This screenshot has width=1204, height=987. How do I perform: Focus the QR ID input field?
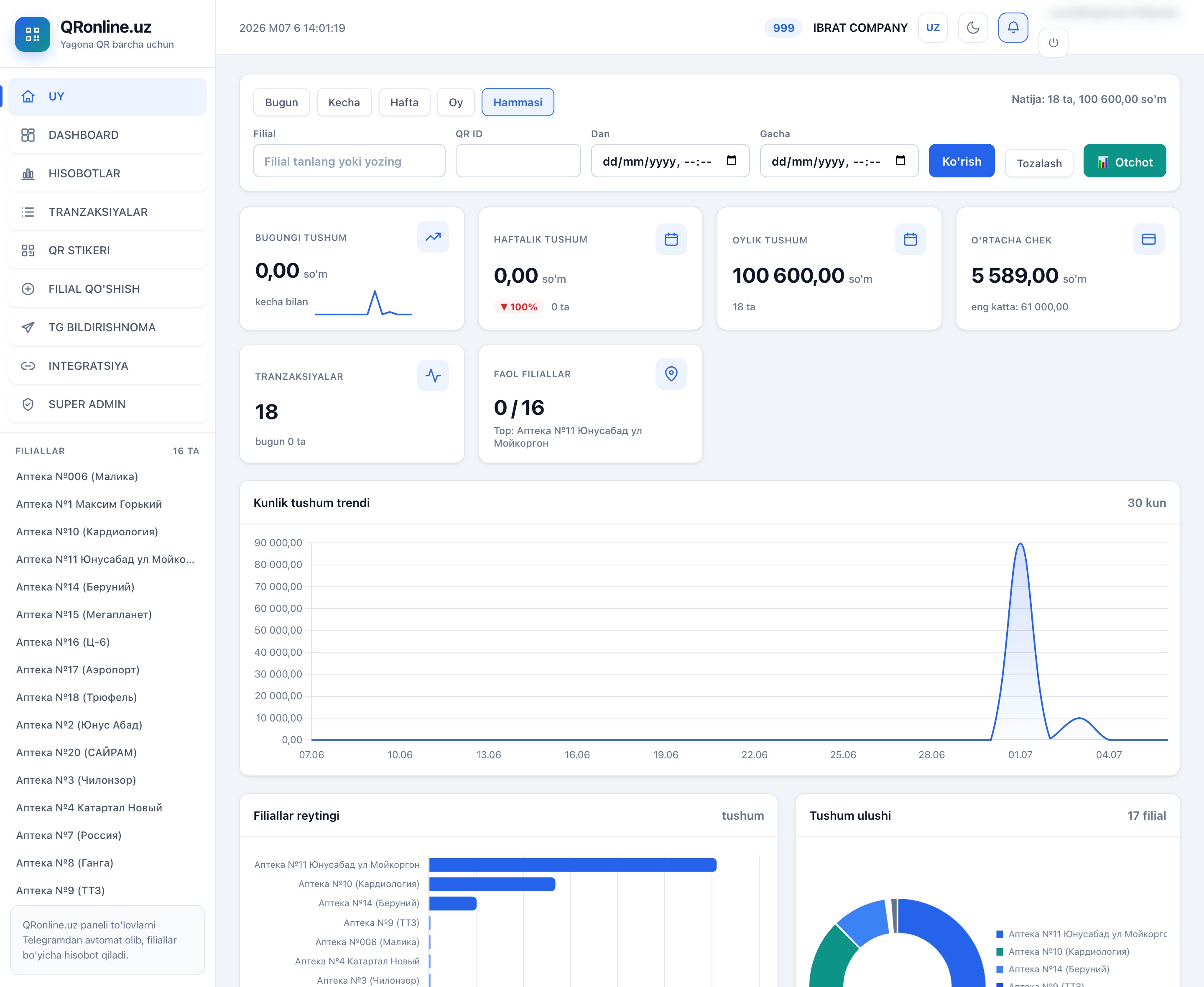coord(518,161)
